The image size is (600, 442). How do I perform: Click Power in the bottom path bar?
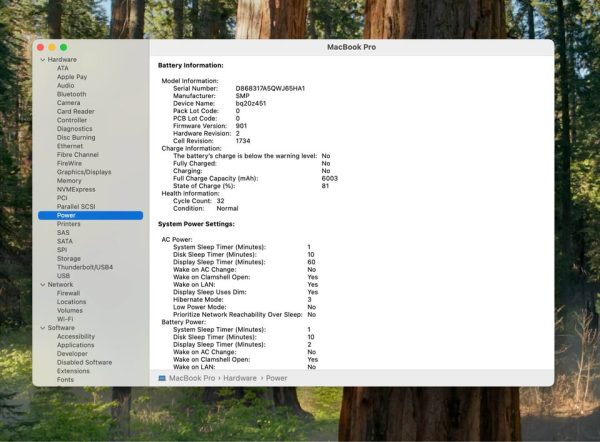[277, 378]
